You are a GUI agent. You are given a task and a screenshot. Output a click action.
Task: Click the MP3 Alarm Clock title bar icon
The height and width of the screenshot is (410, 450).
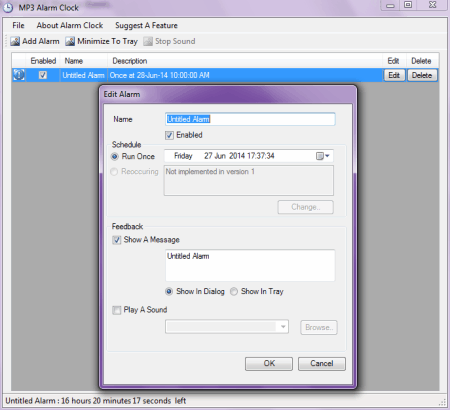coord(8,8)
